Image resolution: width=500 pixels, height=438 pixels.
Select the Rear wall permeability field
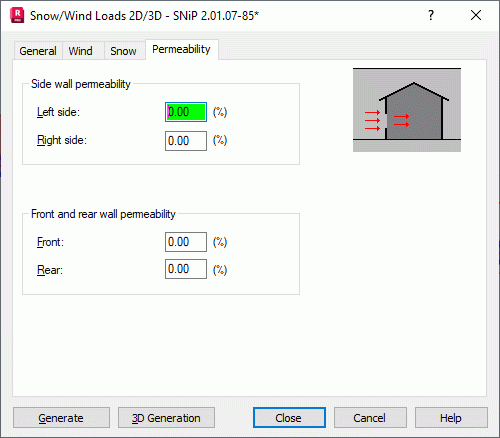point(186,269)
